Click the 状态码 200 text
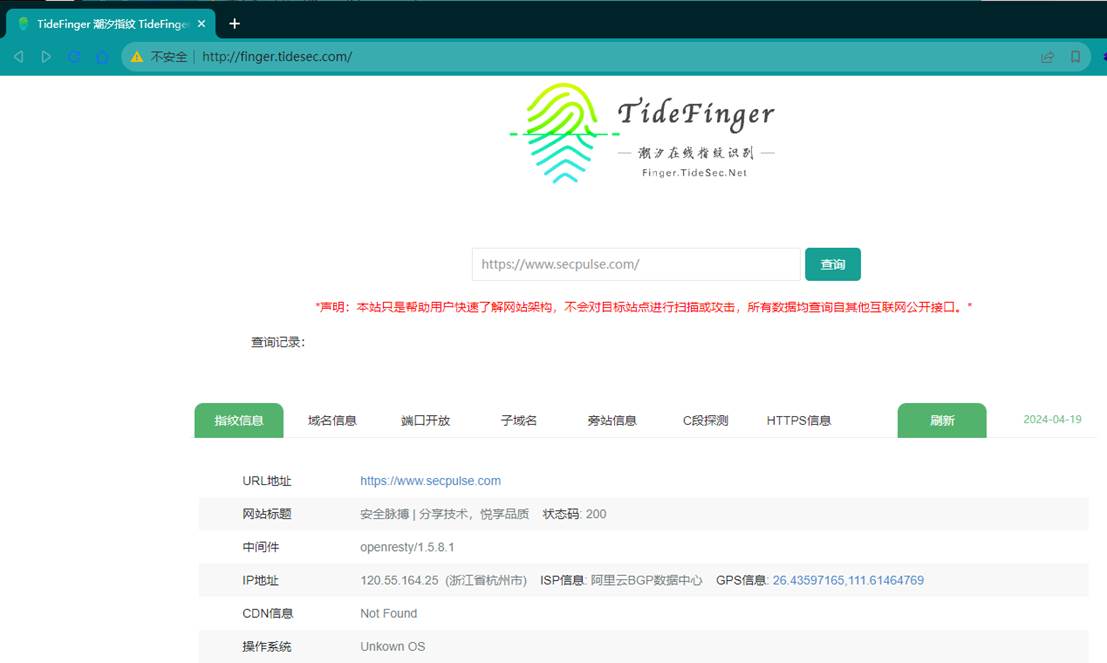Screen dimensions: 1107x663 (x=574, y=514)
